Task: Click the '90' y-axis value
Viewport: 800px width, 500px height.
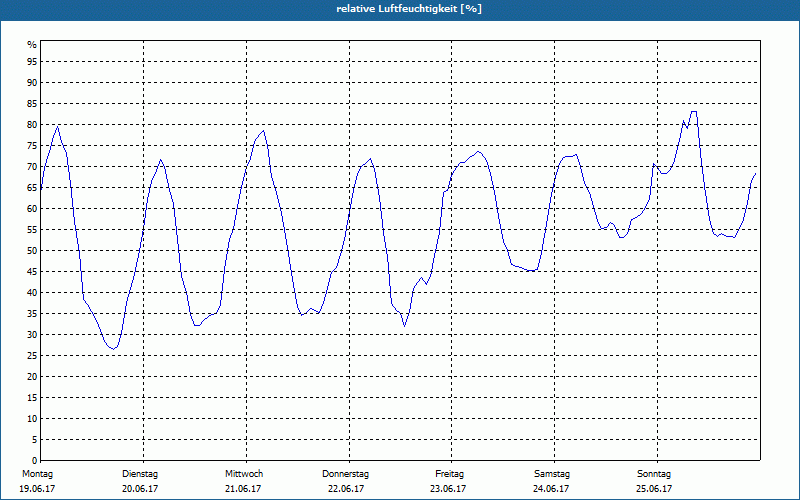Action: pos(32,83)
